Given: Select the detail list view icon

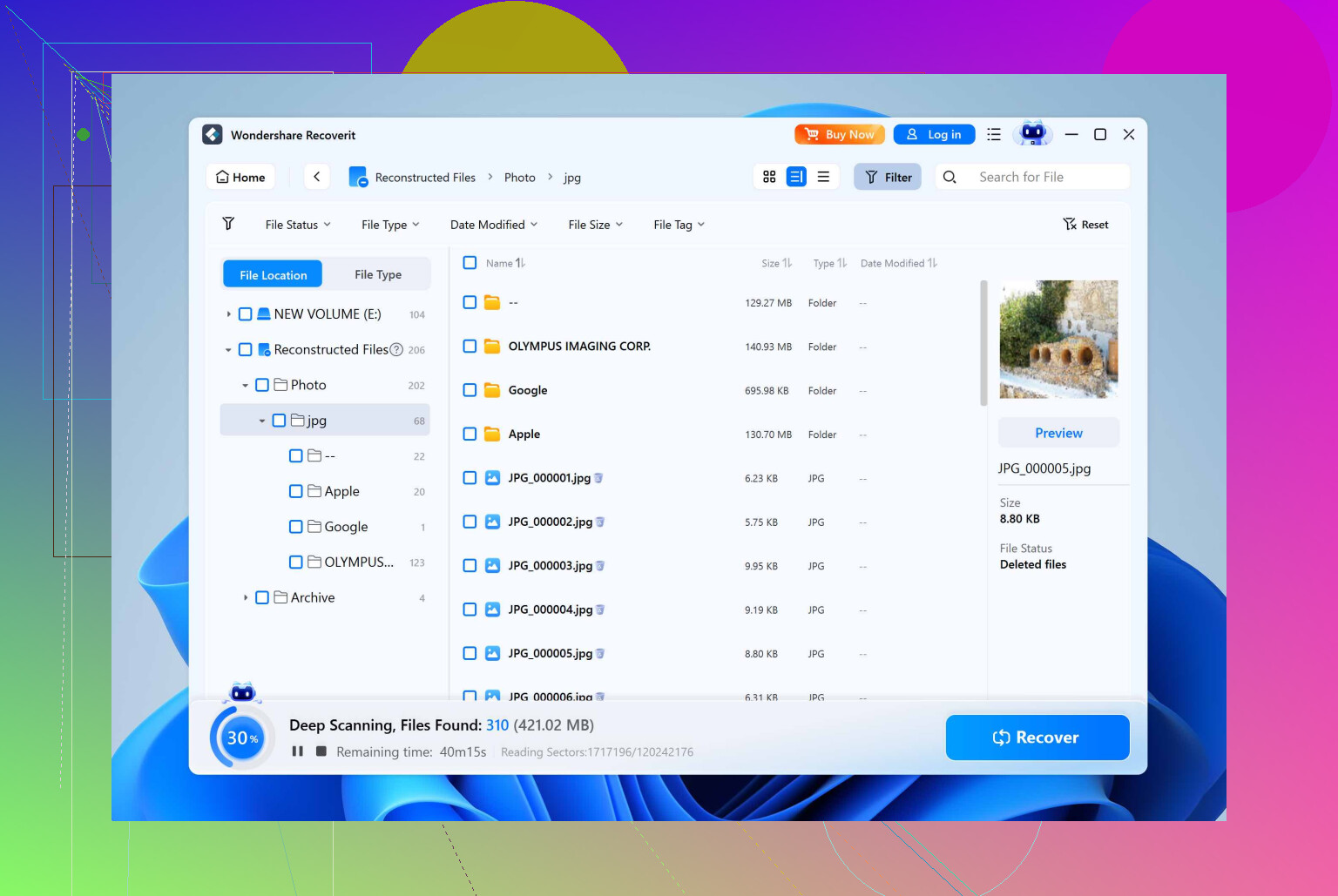Looking at the screenshot, I should 796,177.
